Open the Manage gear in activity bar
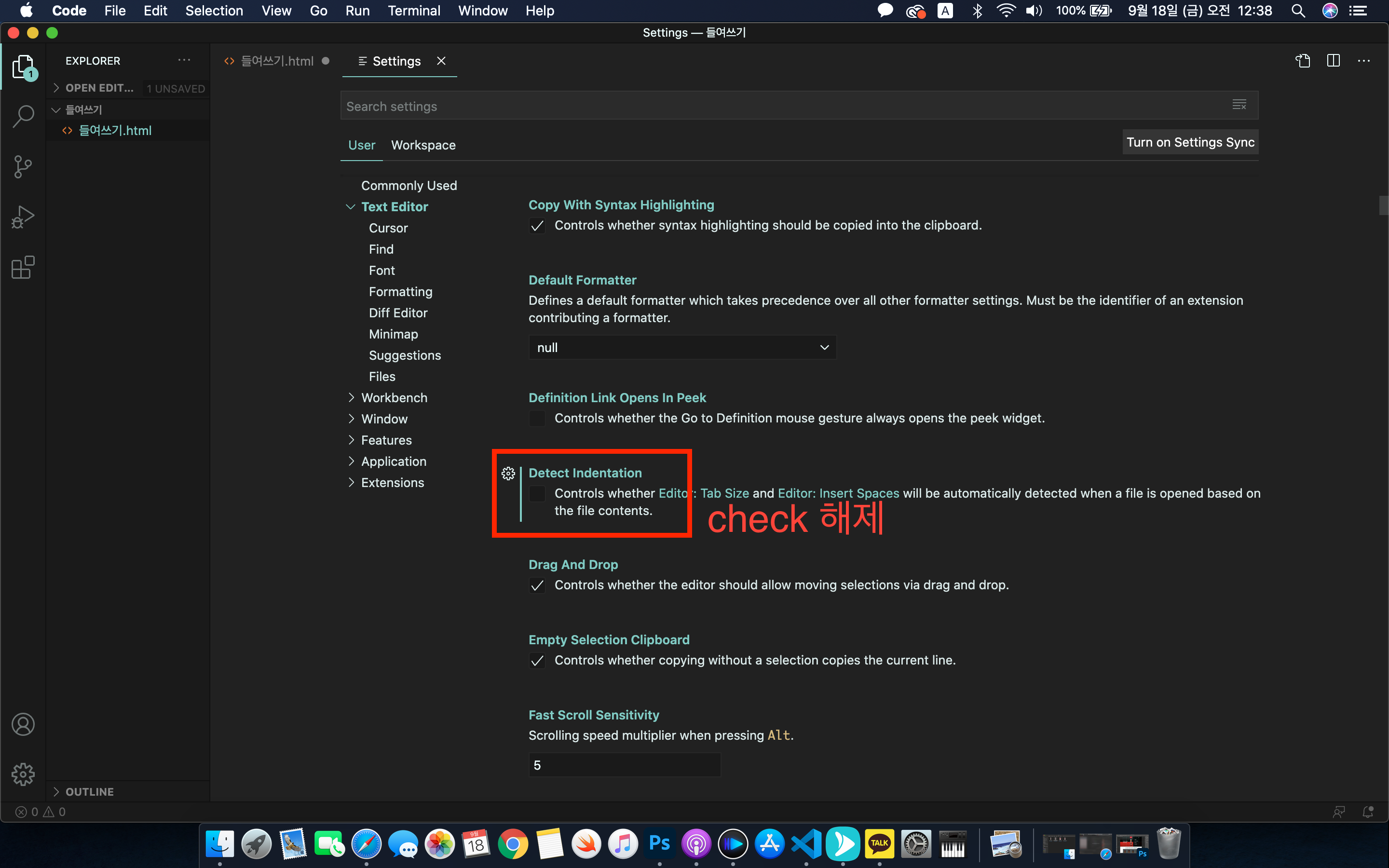The width and height of the screenshot is (1389, 868). click(23, 774)
